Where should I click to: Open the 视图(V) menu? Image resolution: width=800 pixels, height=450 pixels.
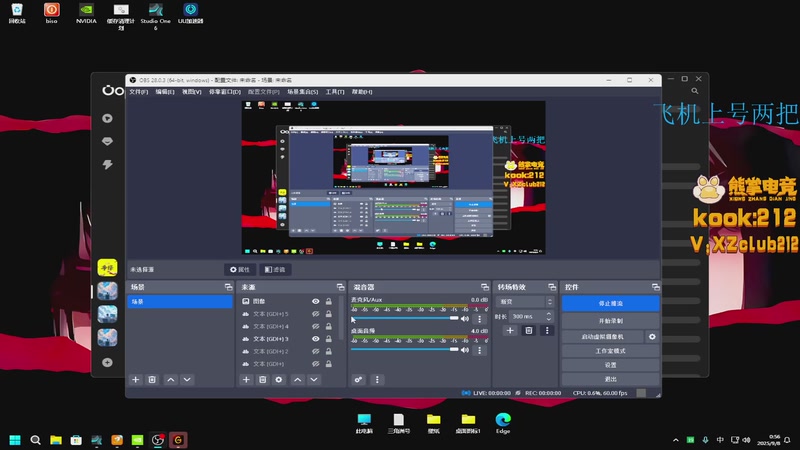pyautogui.click(x=192, y=92)
